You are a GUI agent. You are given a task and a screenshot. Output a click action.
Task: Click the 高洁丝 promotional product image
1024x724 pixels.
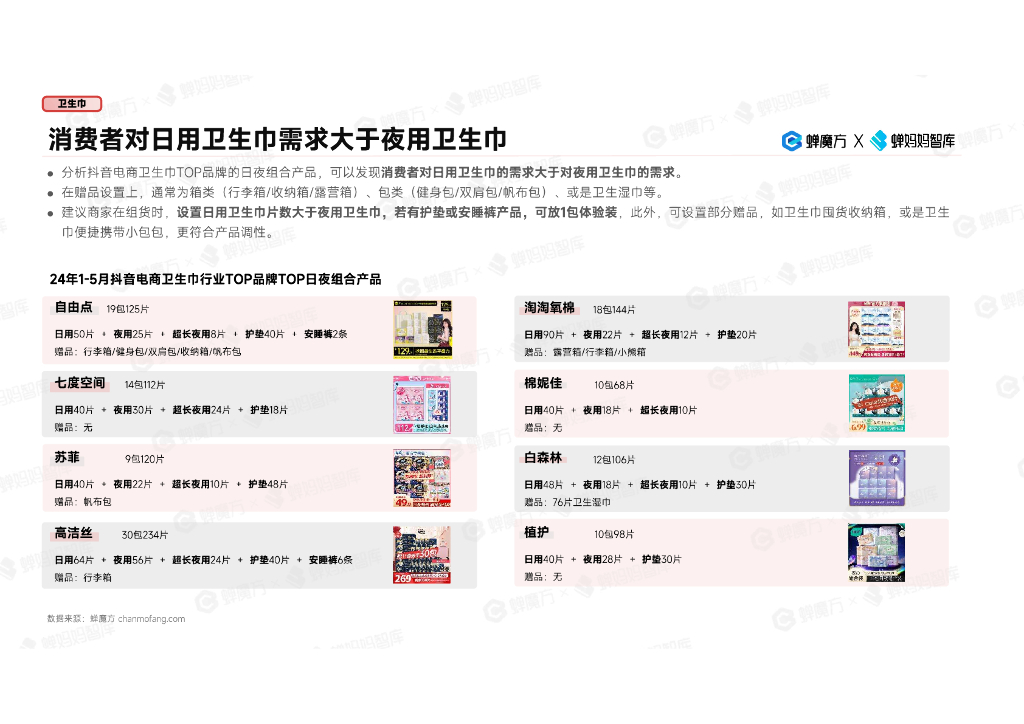click(422, 555)
